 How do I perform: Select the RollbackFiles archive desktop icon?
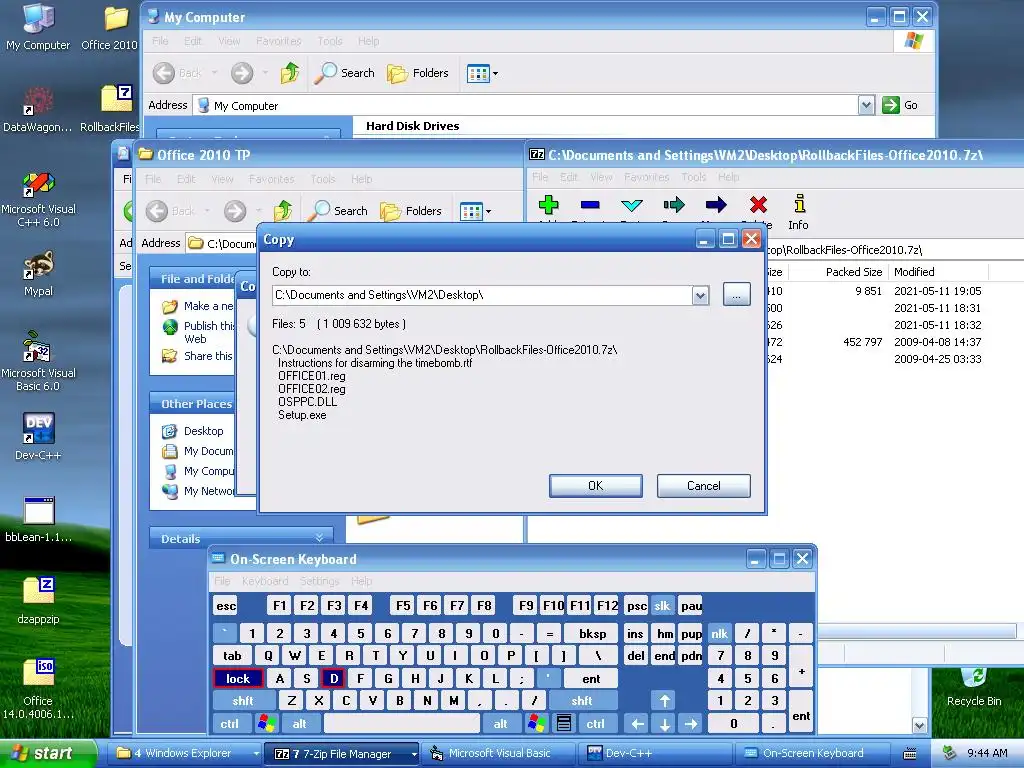(110, 109)
